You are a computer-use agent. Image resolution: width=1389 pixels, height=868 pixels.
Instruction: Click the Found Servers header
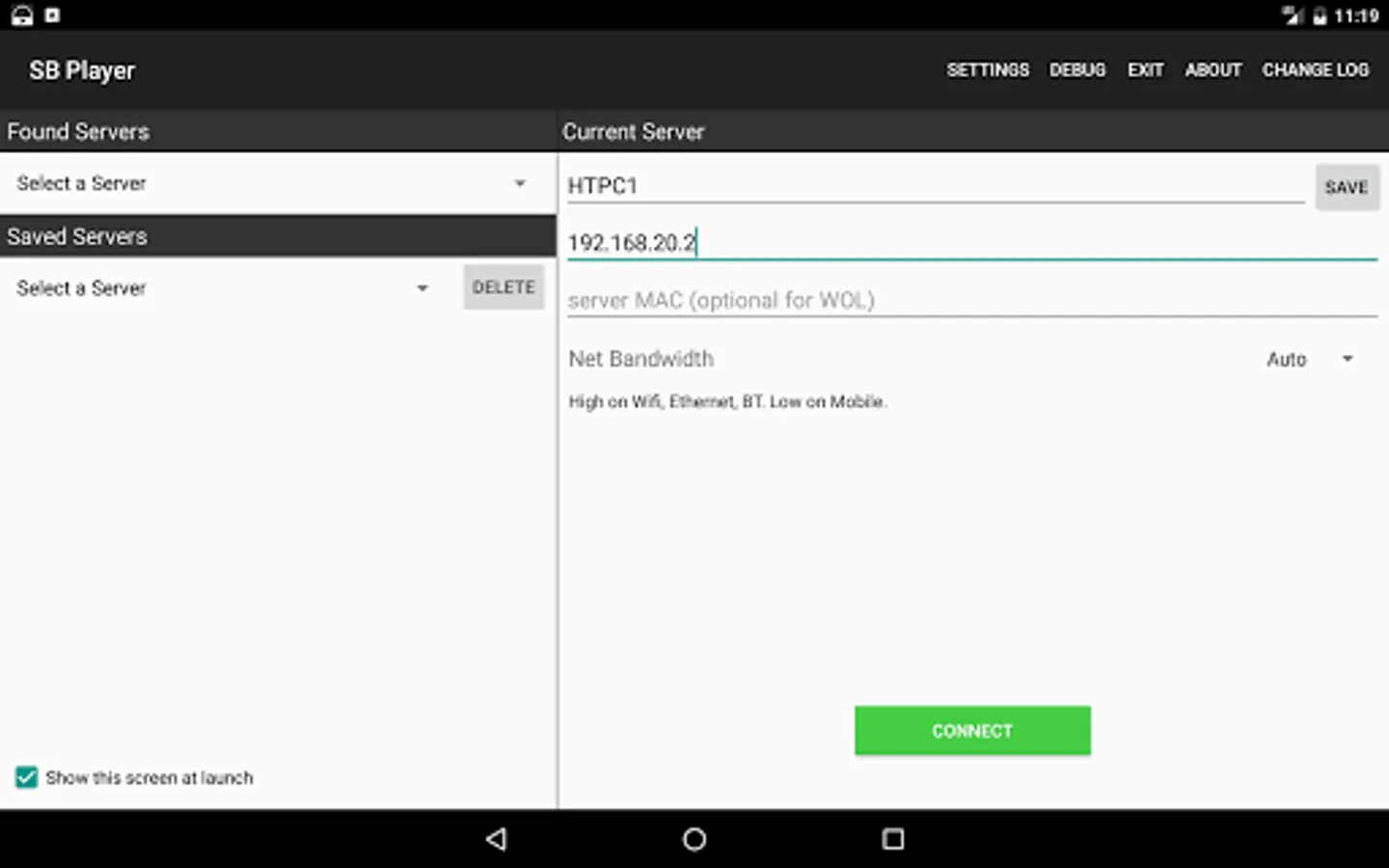(x=78, y=131)
